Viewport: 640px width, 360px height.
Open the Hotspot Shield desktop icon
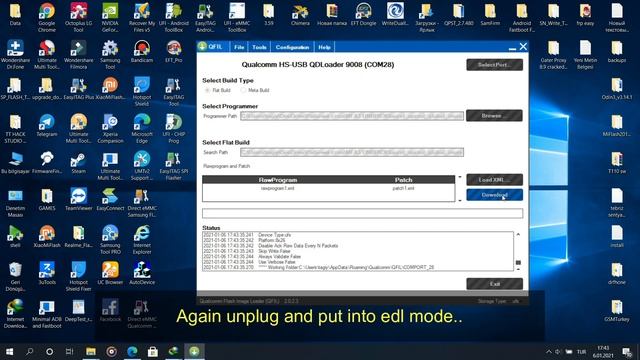coord(142,91)
